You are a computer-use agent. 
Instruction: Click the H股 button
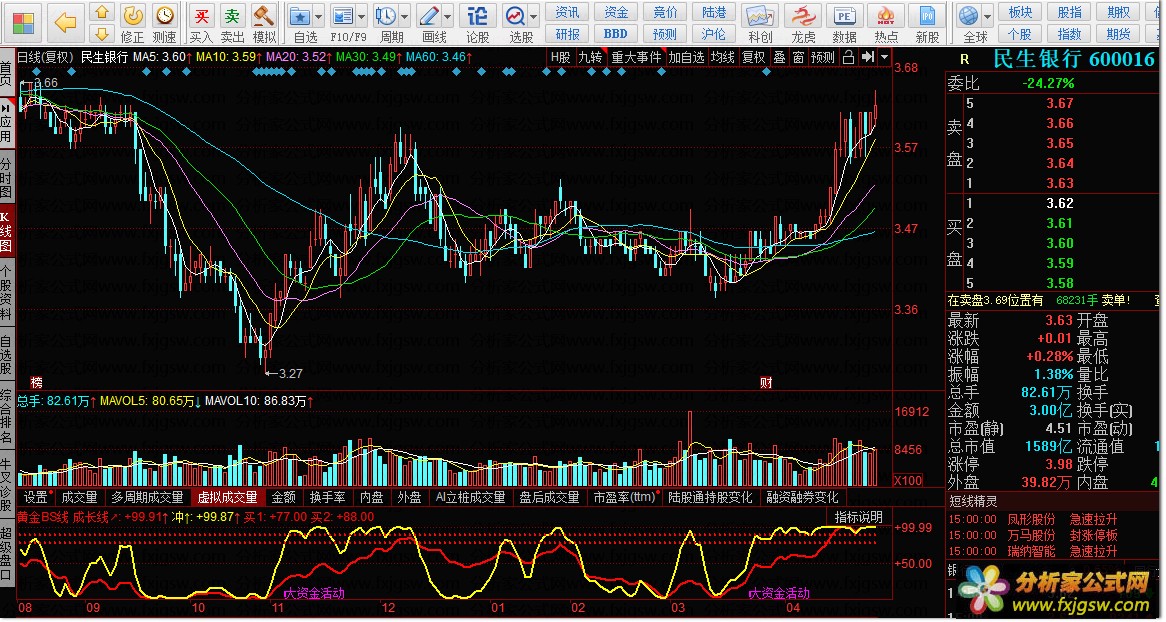(561, 57)
